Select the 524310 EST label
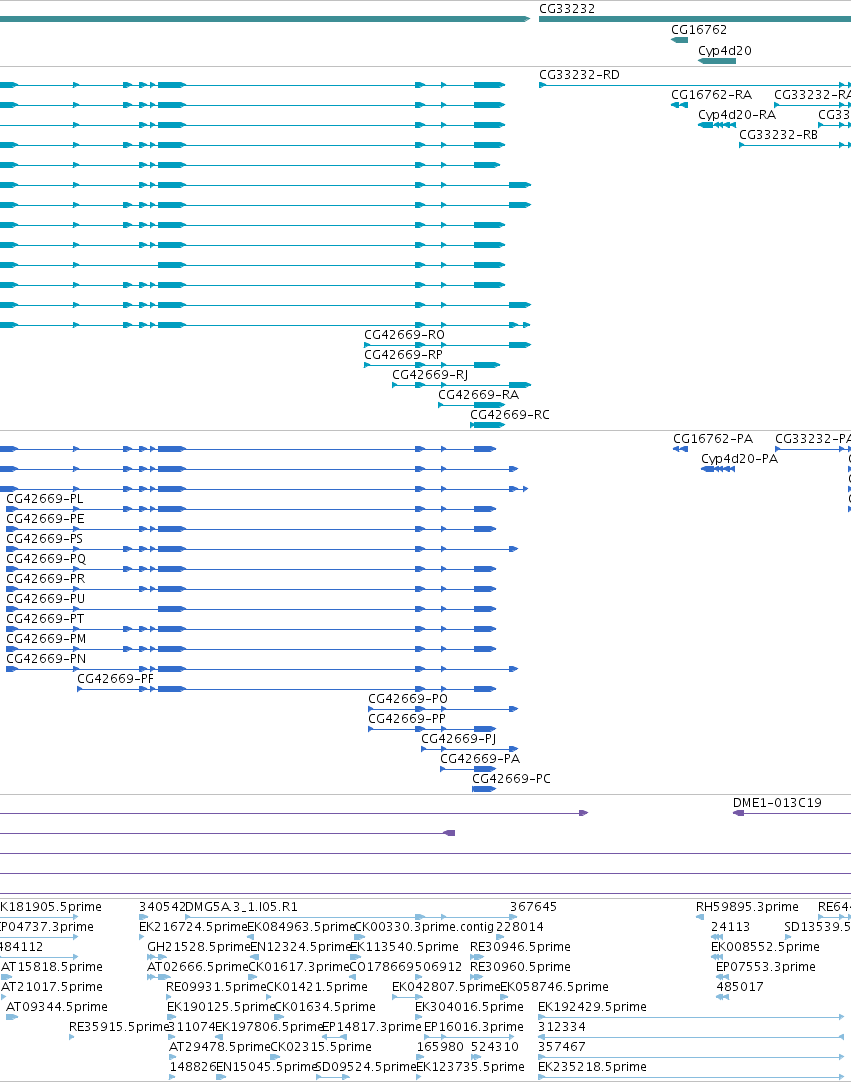 coord(495,1047)
